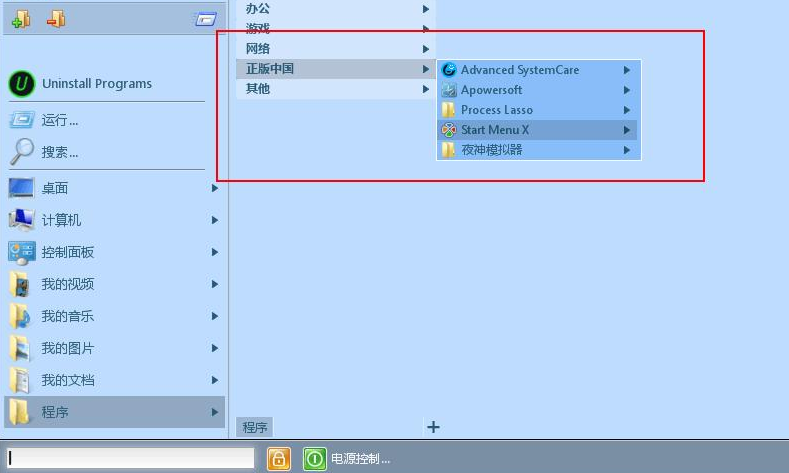789x473 pixels.
Task: Open the 搜索... search entry
Action: point(60,152)
